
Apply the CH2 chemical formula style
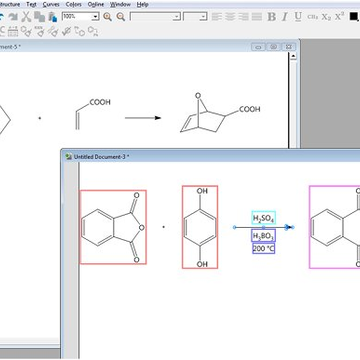click(312, 17)
